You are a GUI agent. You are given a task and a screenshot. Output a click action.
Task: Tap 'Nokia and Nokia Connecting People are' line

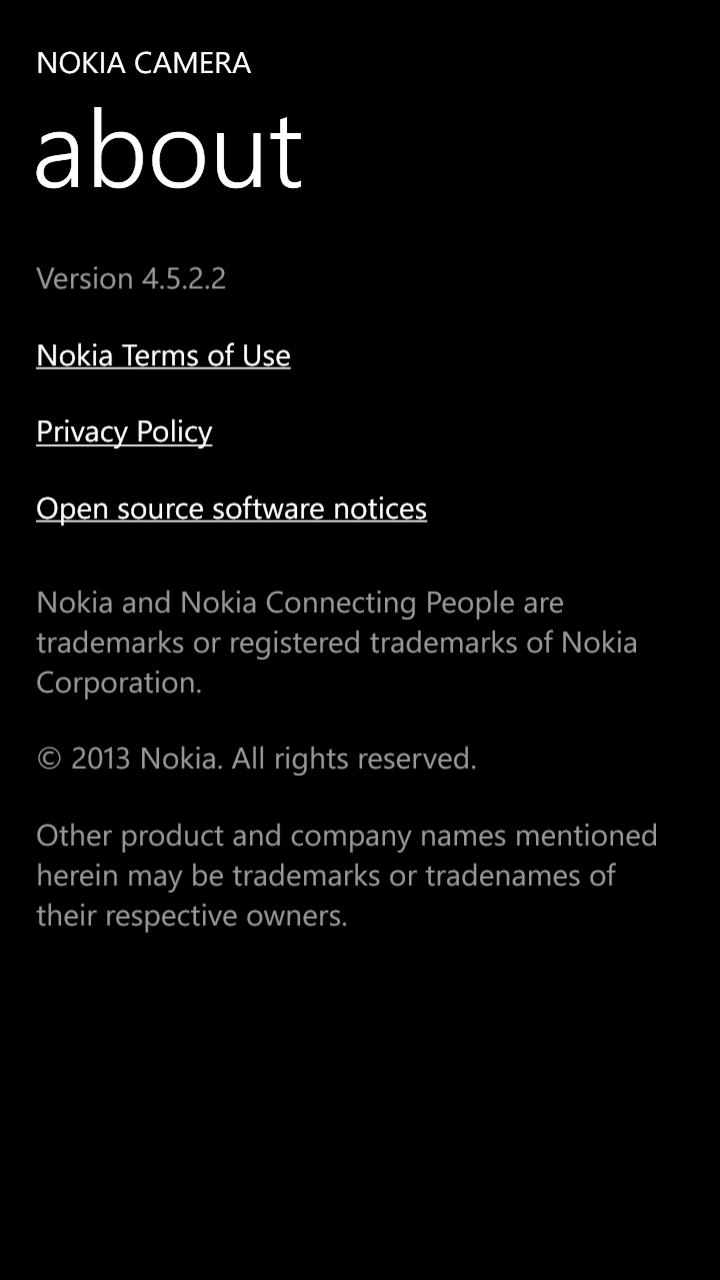tap(300, 603)
